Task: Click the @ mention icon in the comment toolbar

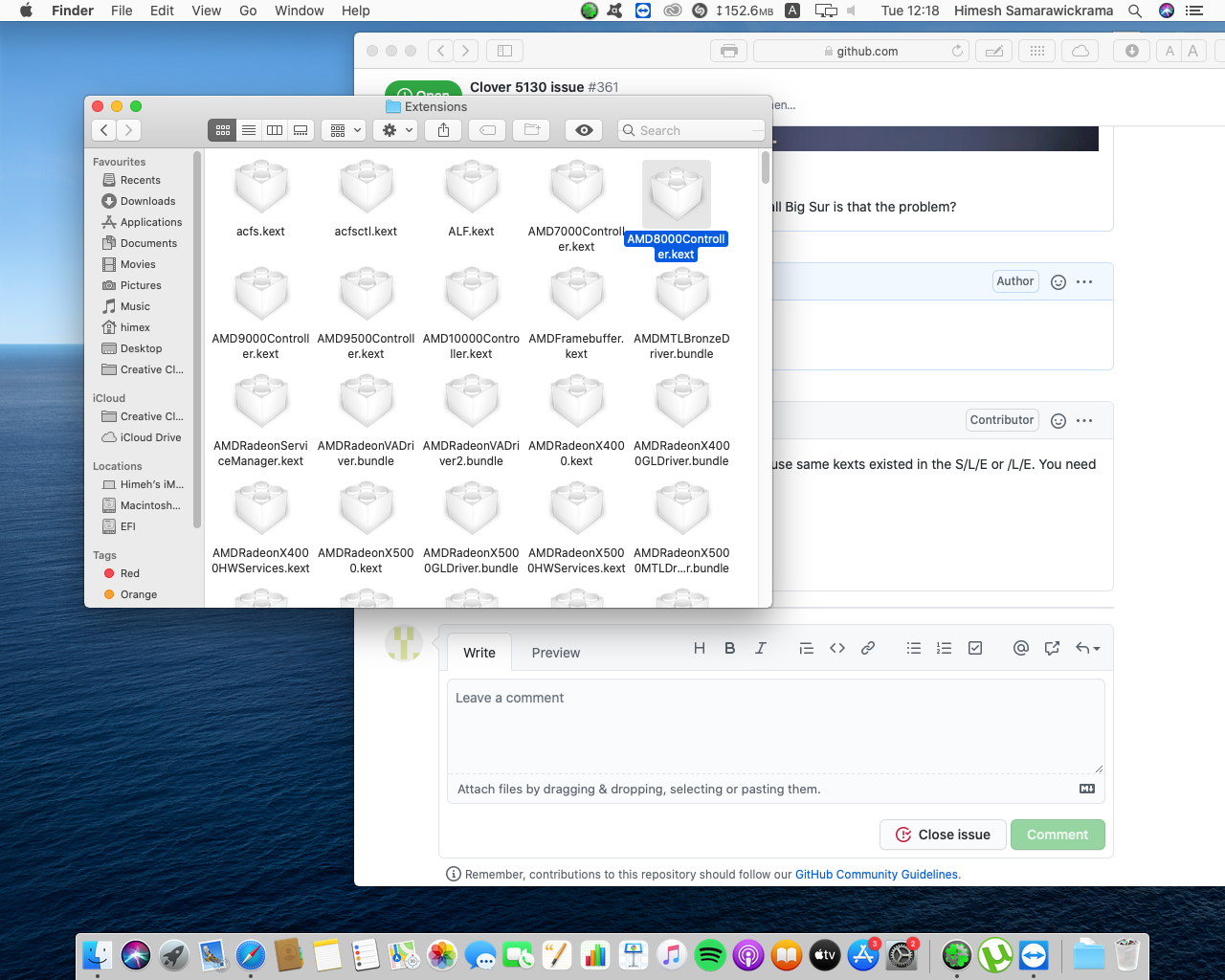Action: (1021, 648)
